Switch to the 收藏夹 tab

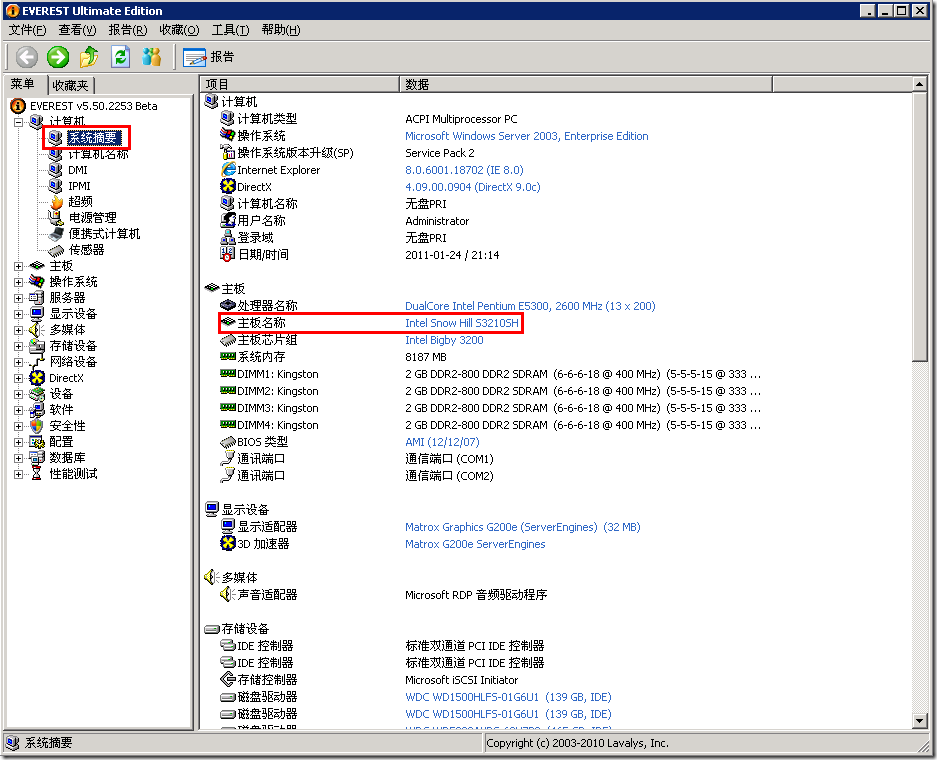(x=71, y=85)
